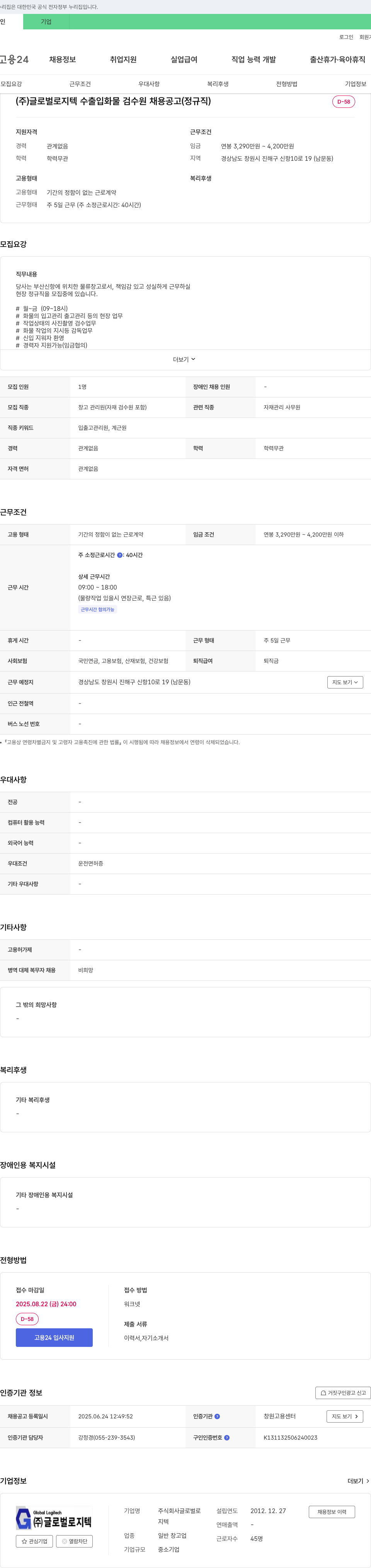Click the help icon beside 주 소정근로시간

[120, 555]
